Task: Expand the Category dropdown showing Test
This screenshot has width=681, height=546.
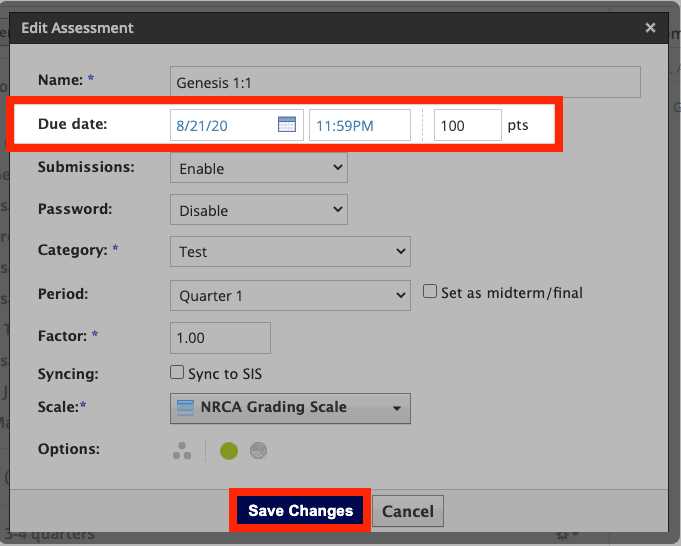Action: [290, 251]
